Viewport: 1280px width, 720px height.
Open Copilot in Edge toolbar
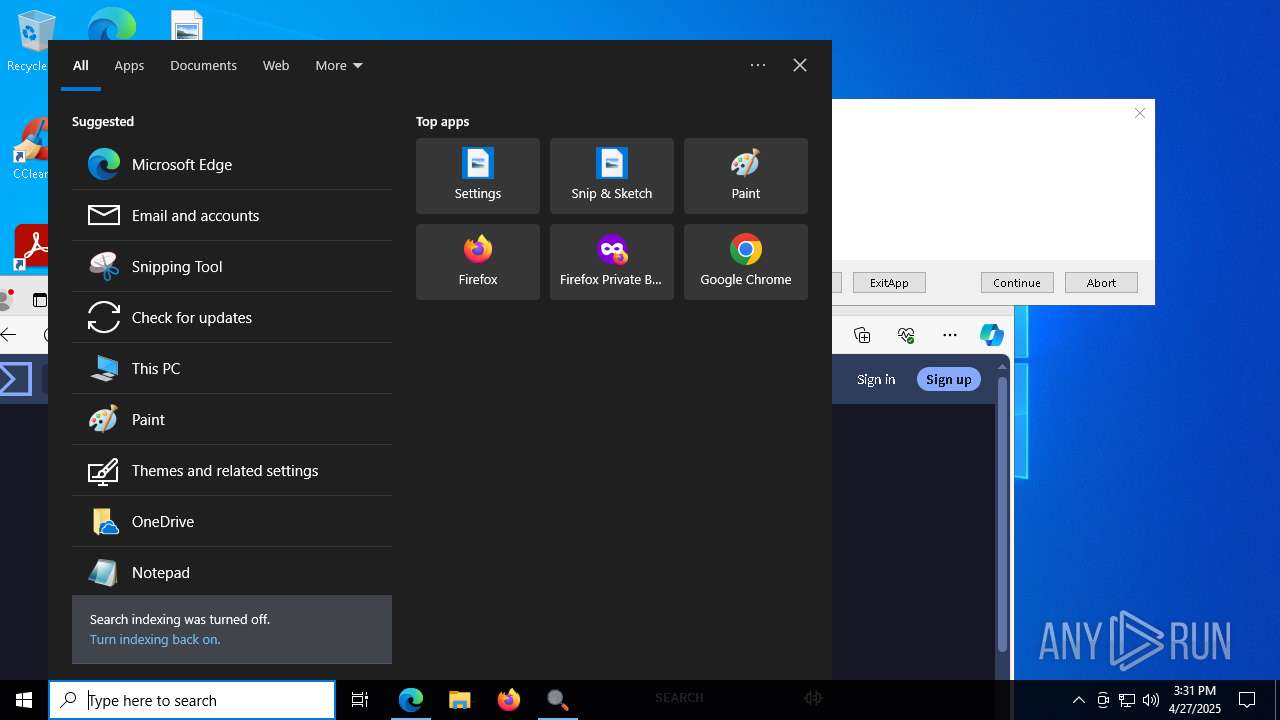pyautogui.click(x=992, y=335)
